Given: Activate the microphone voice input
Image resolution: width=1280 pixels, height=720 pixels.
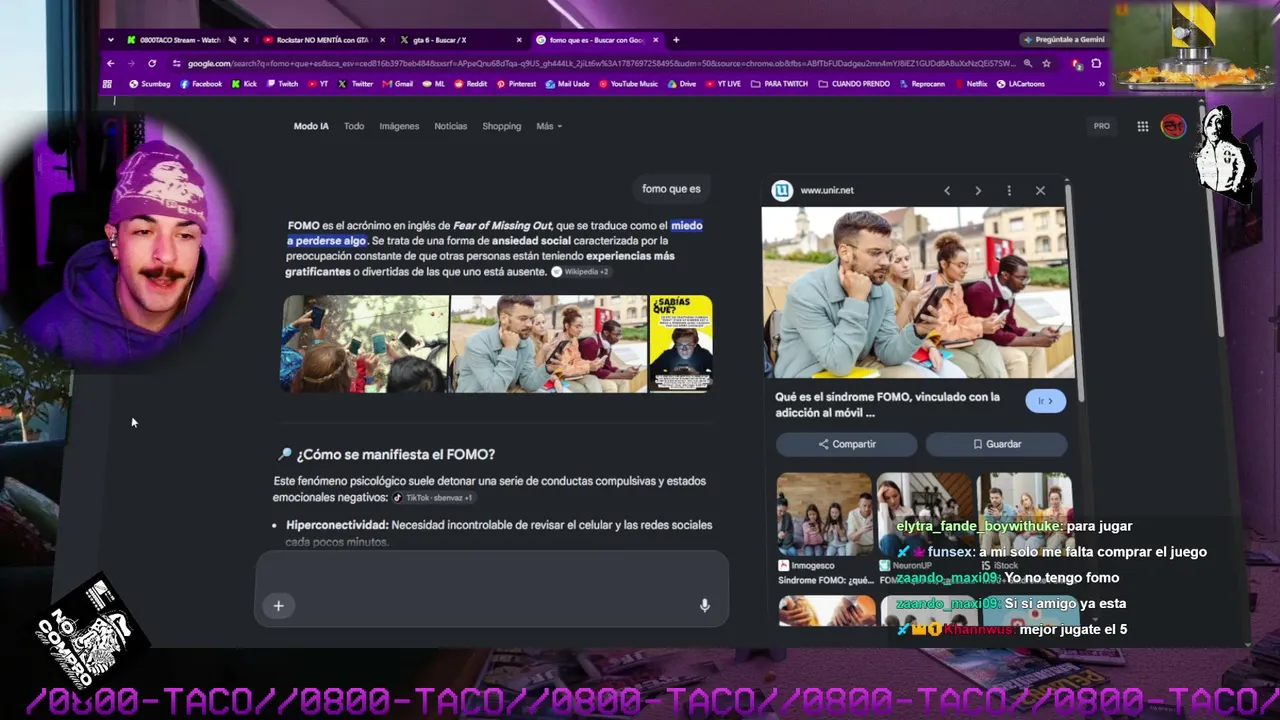Looking at the screenshot, I should [x=705, y=605].
